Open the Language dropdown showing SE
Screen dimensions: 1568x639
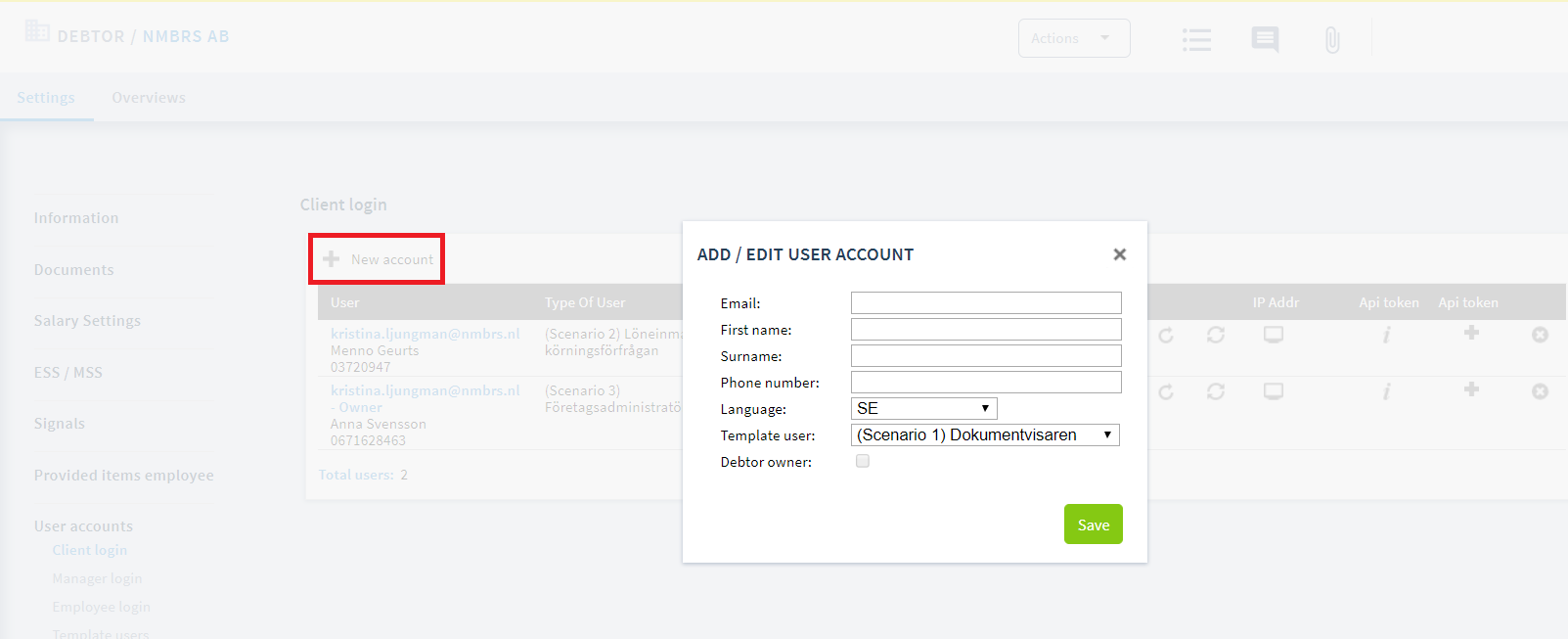[x=924, y=408]
